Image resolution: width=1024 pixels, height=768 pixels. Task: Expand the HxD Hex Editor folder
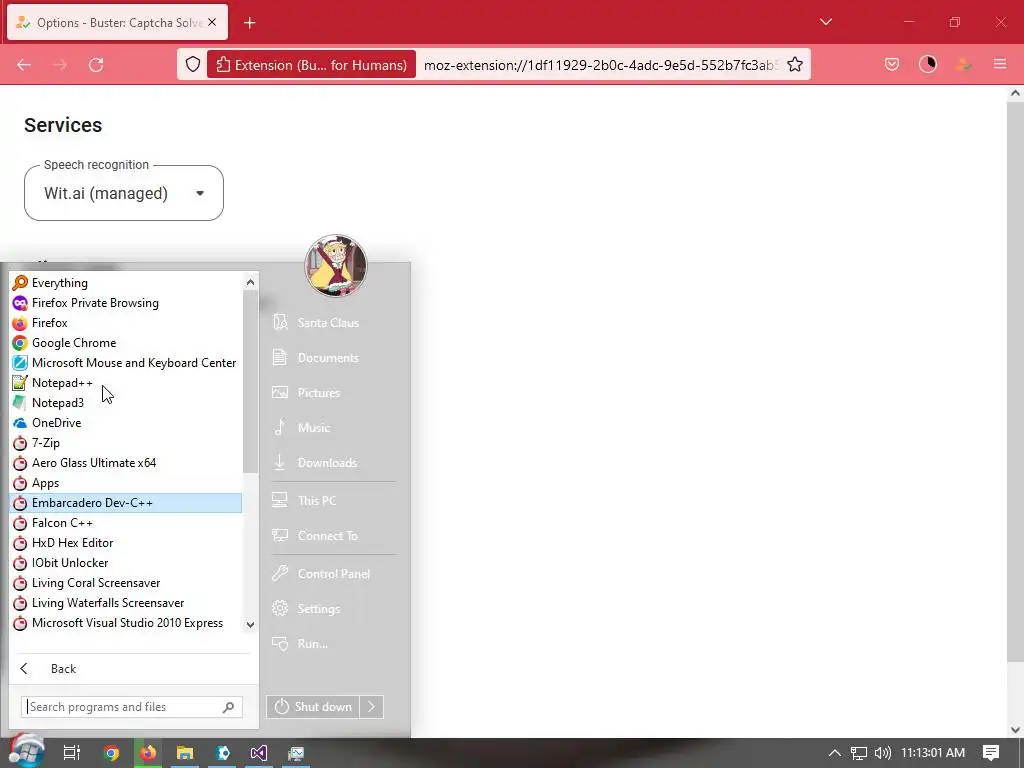[126, 543]
